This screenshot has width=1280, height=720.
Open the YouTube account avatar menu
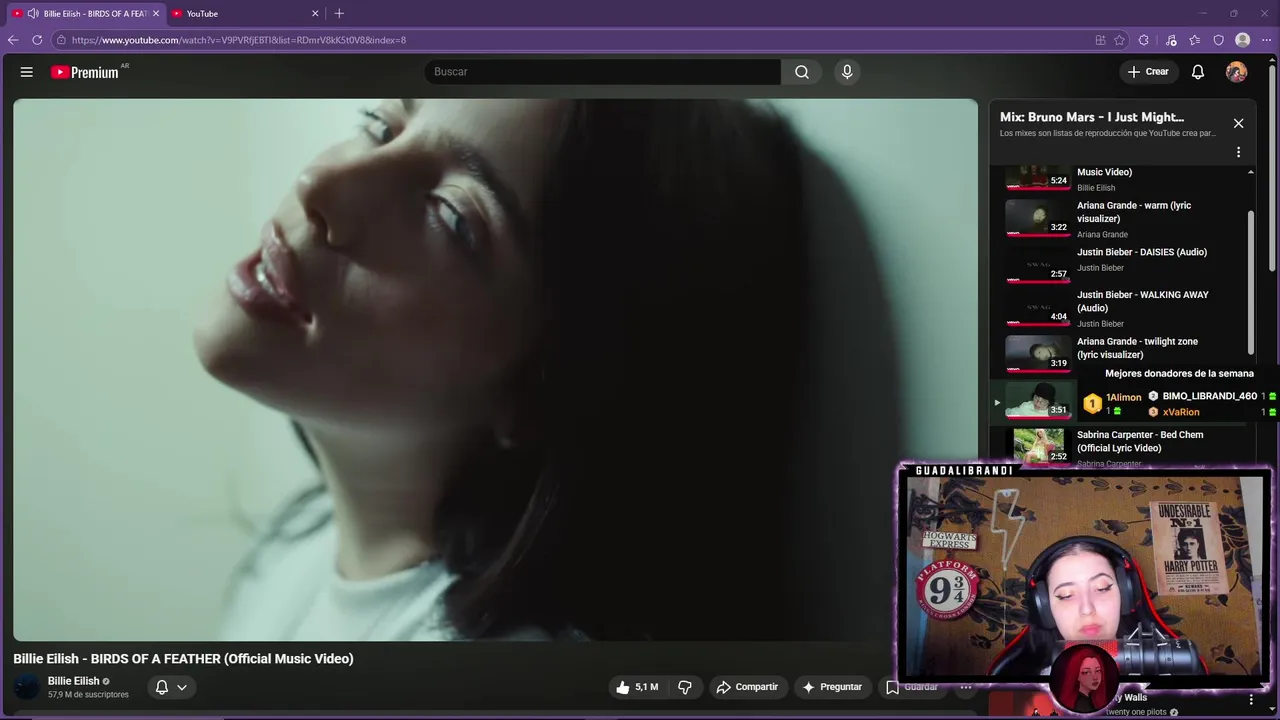pyautogui.click(x=1237, y=72)
